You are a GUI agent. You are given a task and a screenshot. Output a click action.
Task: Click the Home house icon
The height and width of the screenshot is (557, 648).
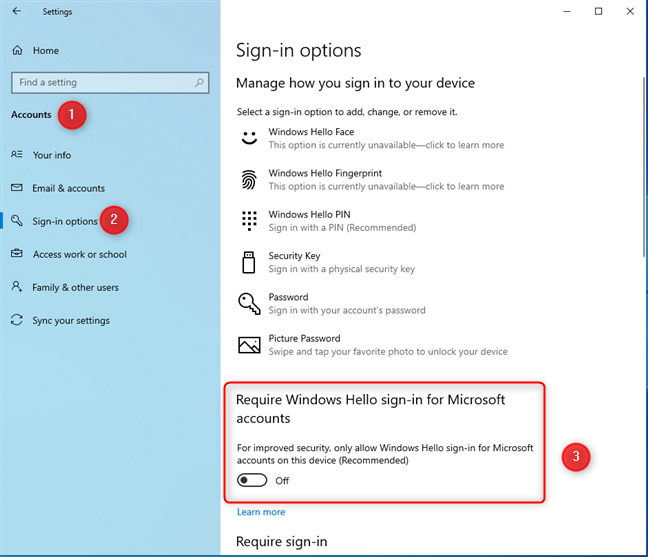(17, 50)
